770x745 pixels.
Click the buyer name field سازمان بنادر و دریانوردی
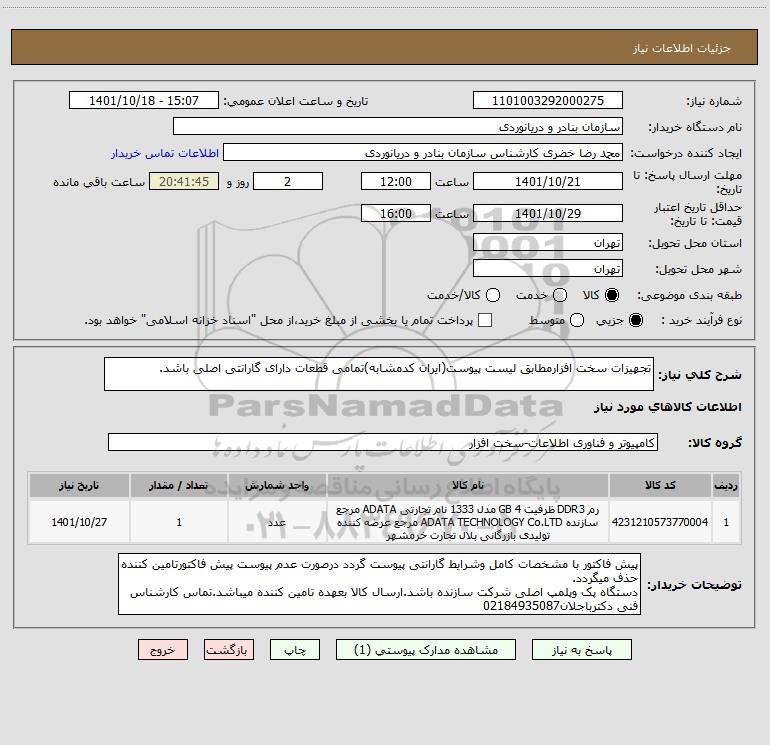point(398,127)
